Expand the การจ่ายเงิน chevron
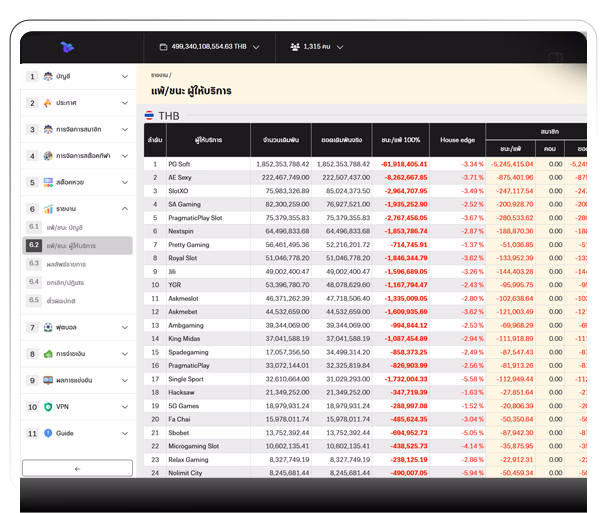Image resolution: width=607 pixels, height=513 pixels. (125, 354)
